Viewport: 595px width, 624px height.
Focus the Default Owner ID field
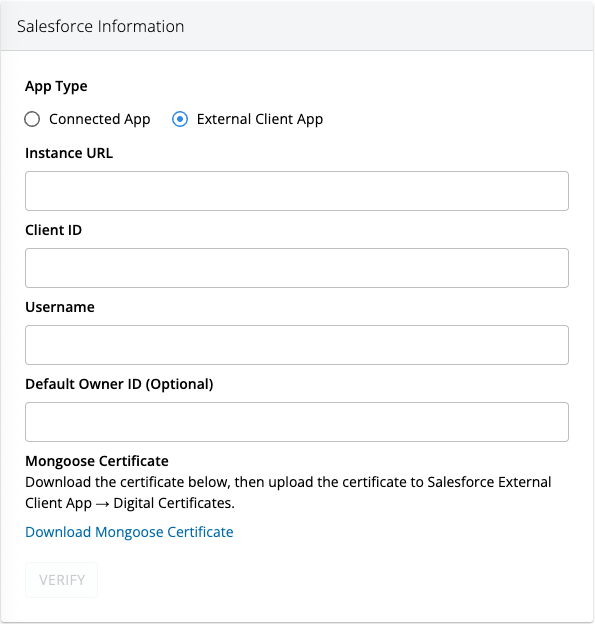(297, 422)
